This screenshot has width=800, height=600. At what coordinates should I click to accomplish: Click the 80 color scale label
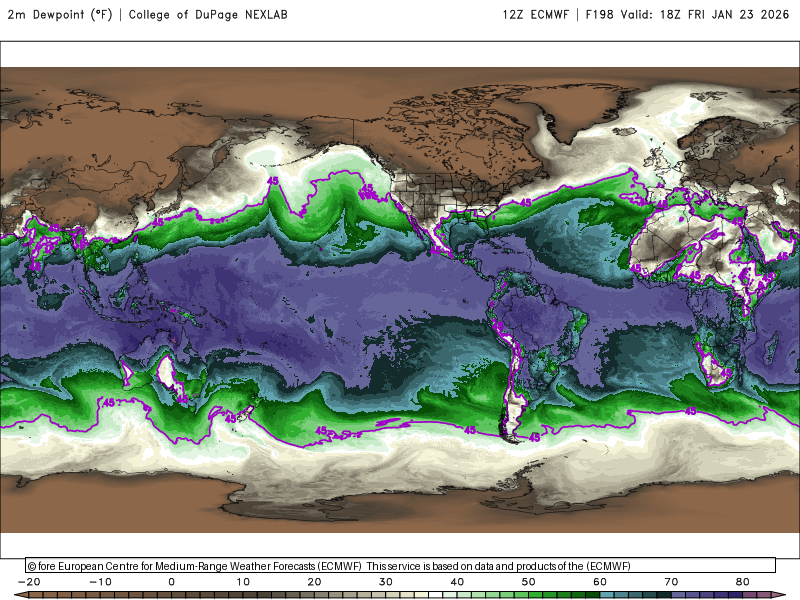(x=743, y=582)
